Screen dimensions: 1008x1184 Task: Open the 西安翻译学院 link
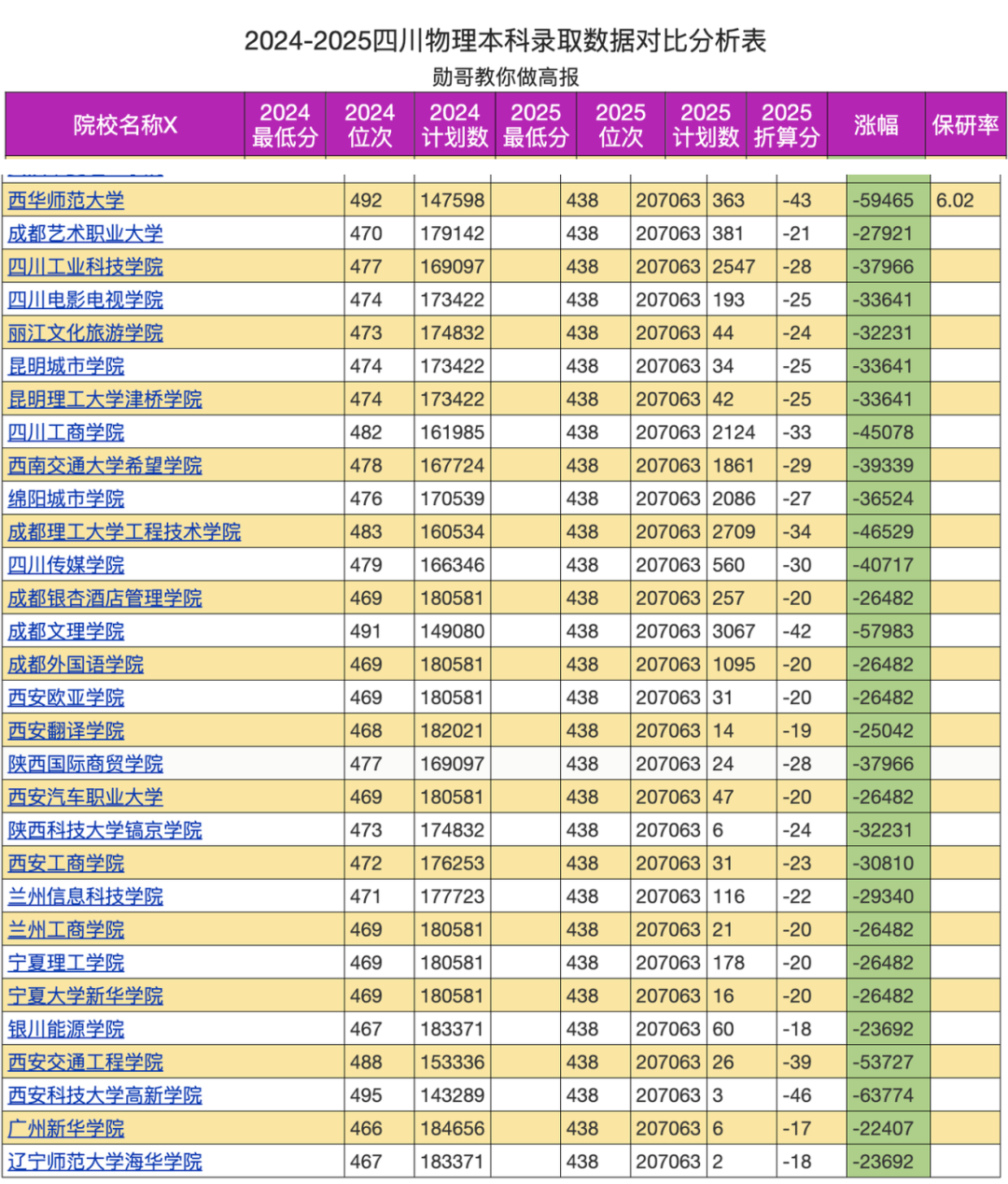pos(65,731)
